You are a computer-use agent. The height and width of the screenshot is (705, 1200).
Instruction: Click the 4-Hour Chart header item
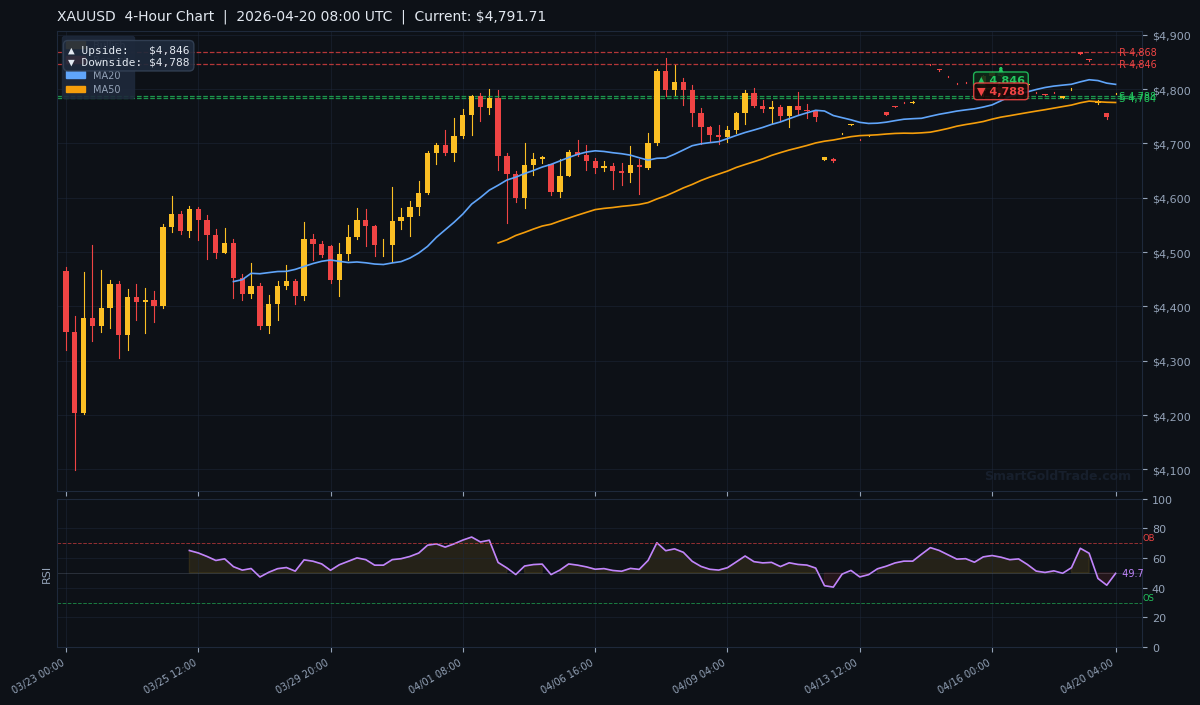coord(166,15)
